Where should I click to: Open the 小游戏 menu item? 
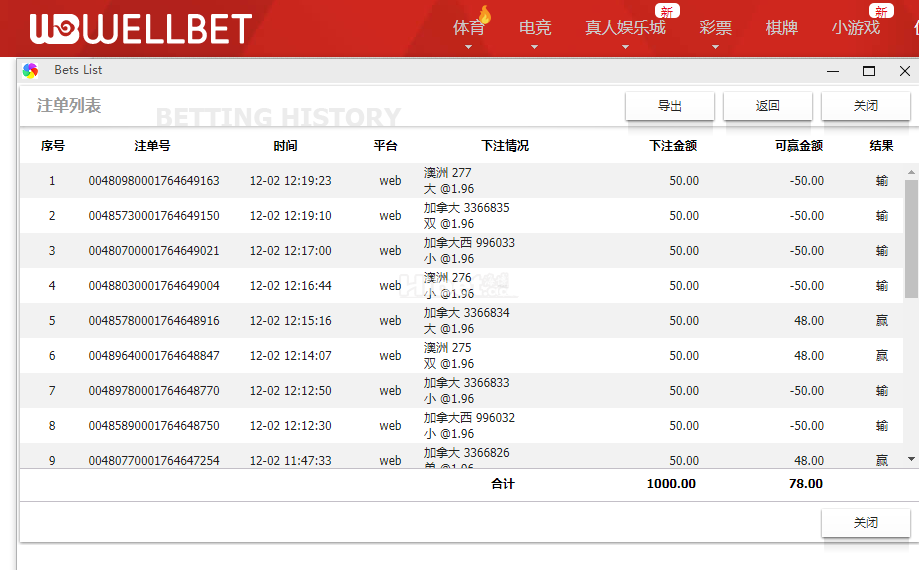[x=855, y=28]
